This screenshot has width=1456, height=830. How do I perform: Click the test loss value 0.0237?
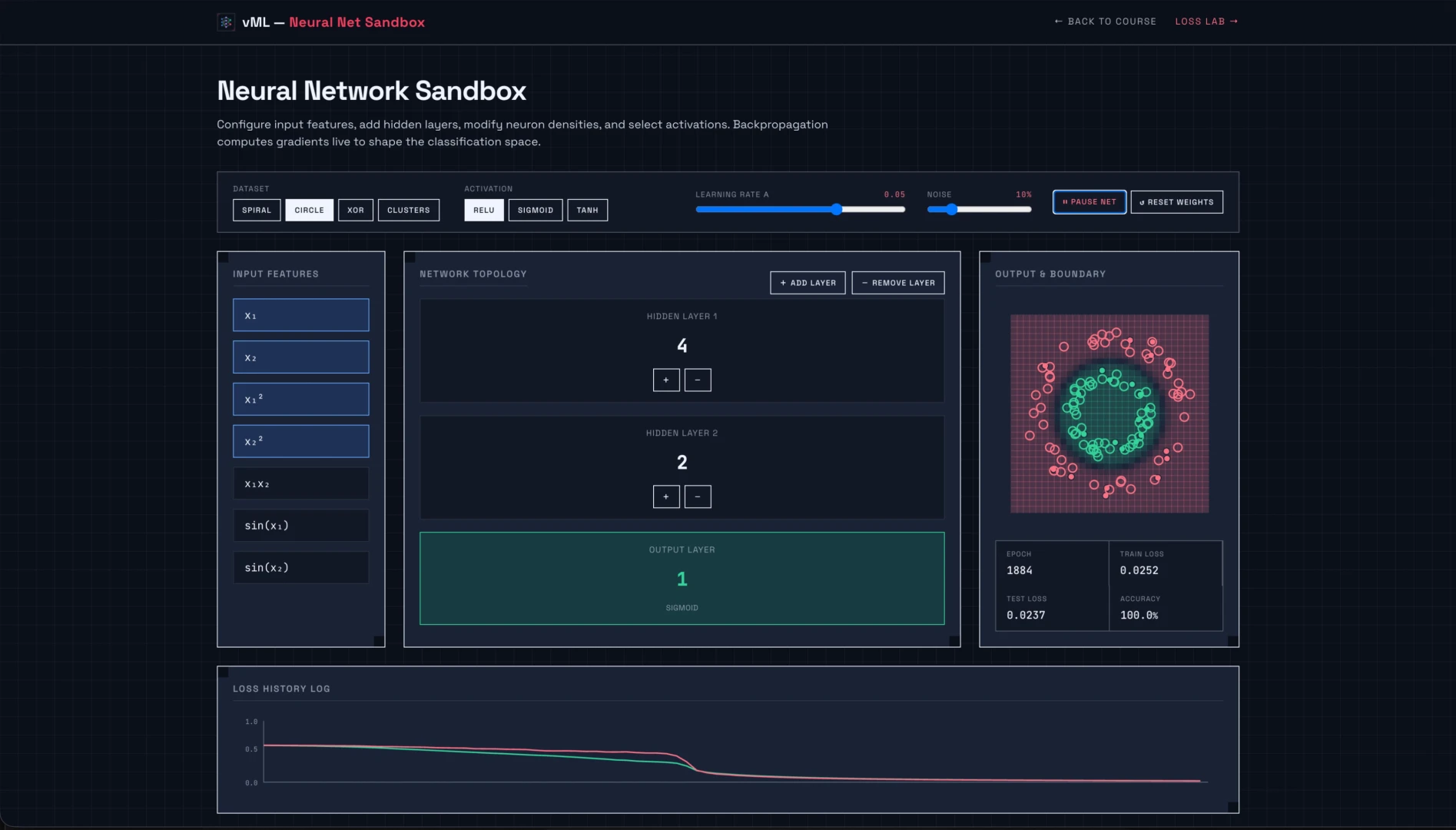[x=1026, y=615]
